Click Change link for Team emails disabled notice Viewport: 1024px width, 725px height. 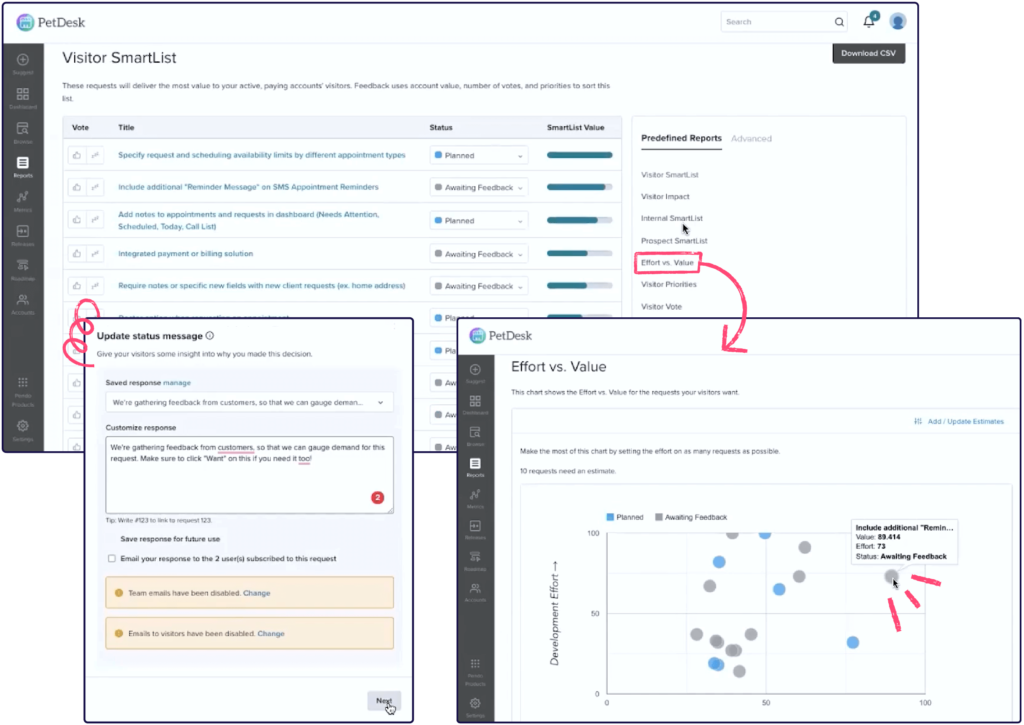[x=257, y=593]
